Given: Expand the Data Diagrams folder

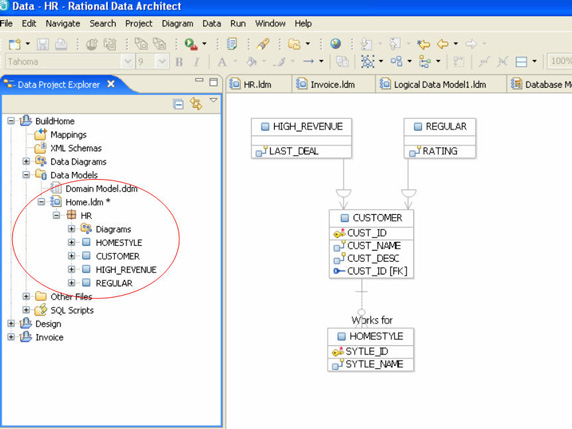Looking at the screenshot, I should tap(26, 161).
